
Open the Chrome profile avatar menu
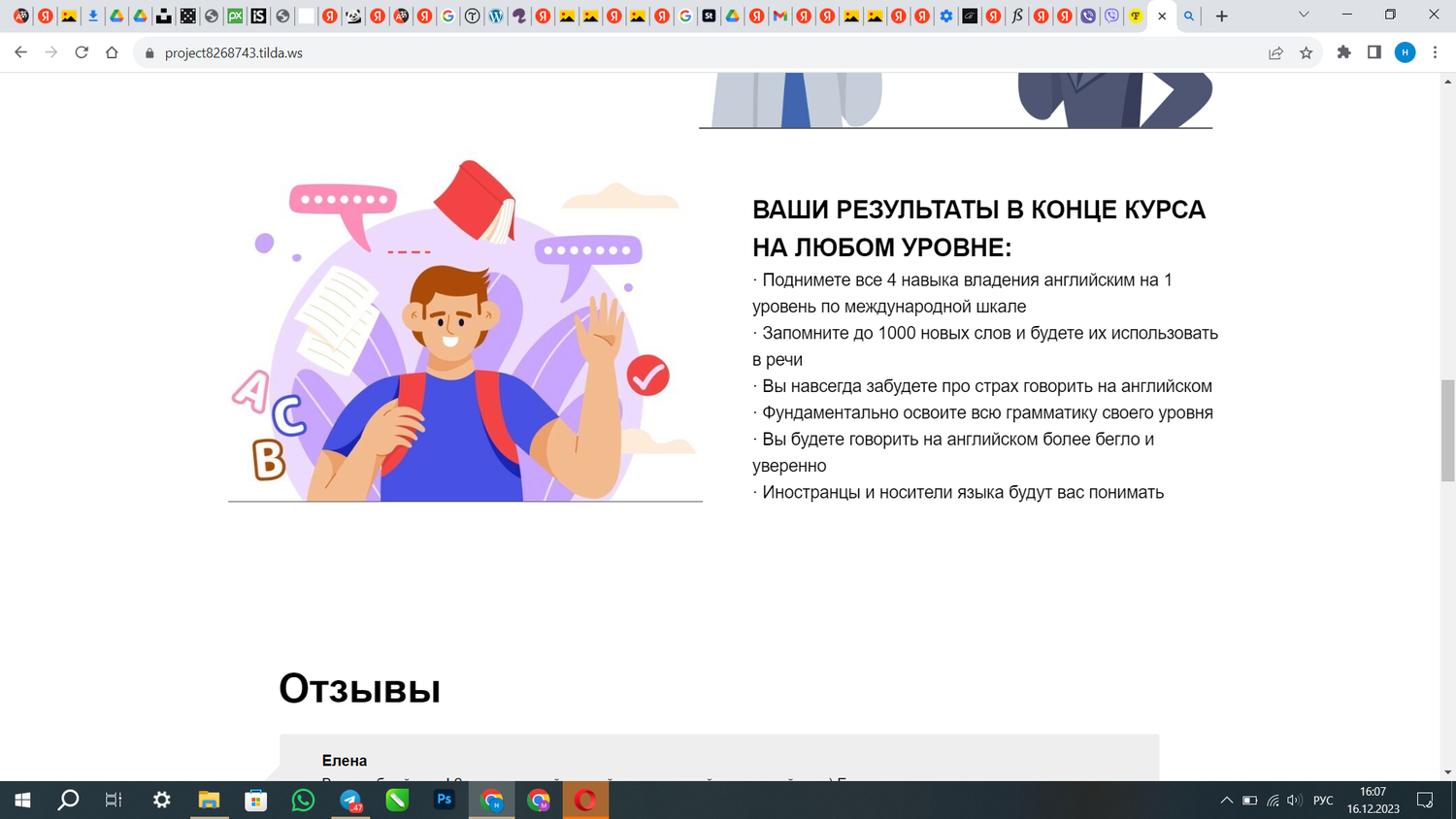click(x=1405, y=52)
